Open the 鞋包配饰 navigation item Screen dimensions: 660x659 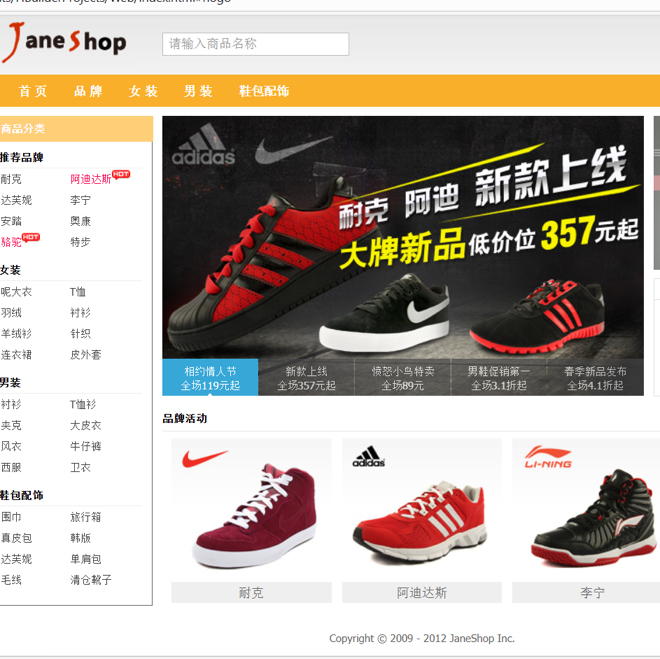(x=264, y=91)
